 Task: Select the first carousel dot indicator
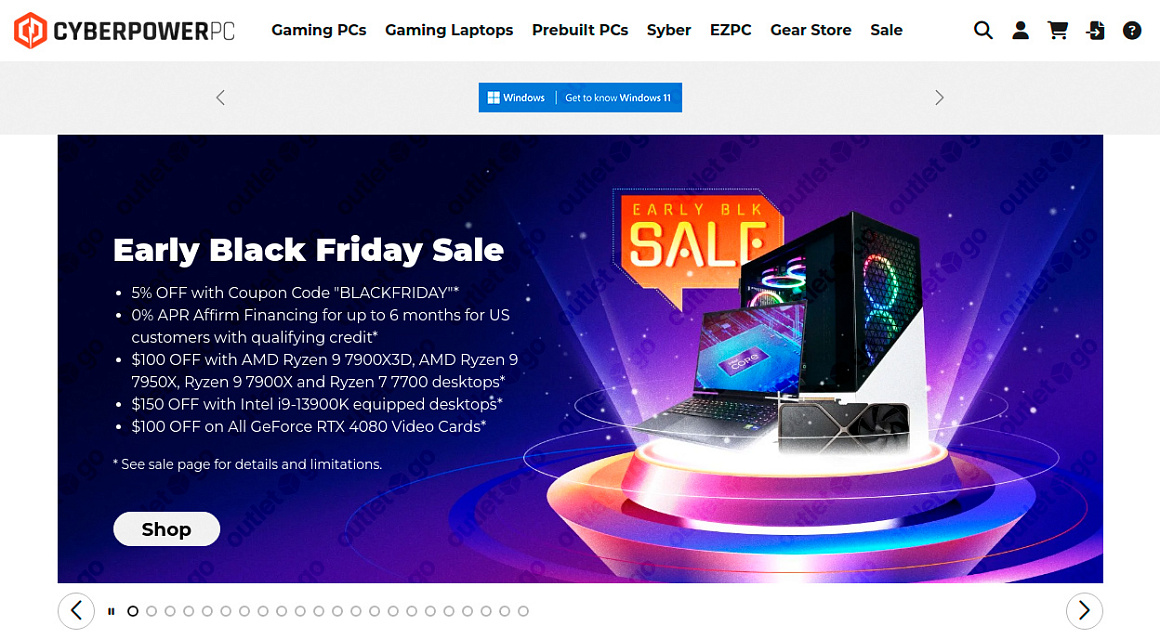(133, 611)
